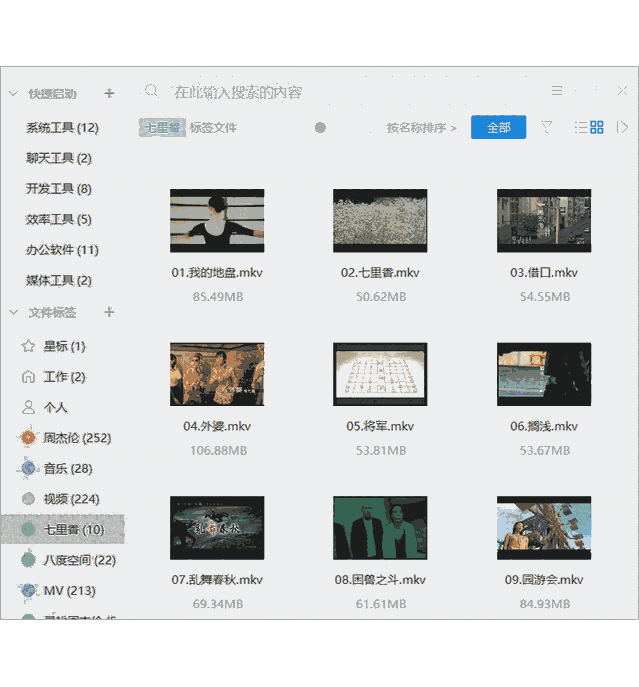Select 01.我的地盘.mkv thumbnail
Viewport: 639px width, 687px height.
[x=217, y=220]
